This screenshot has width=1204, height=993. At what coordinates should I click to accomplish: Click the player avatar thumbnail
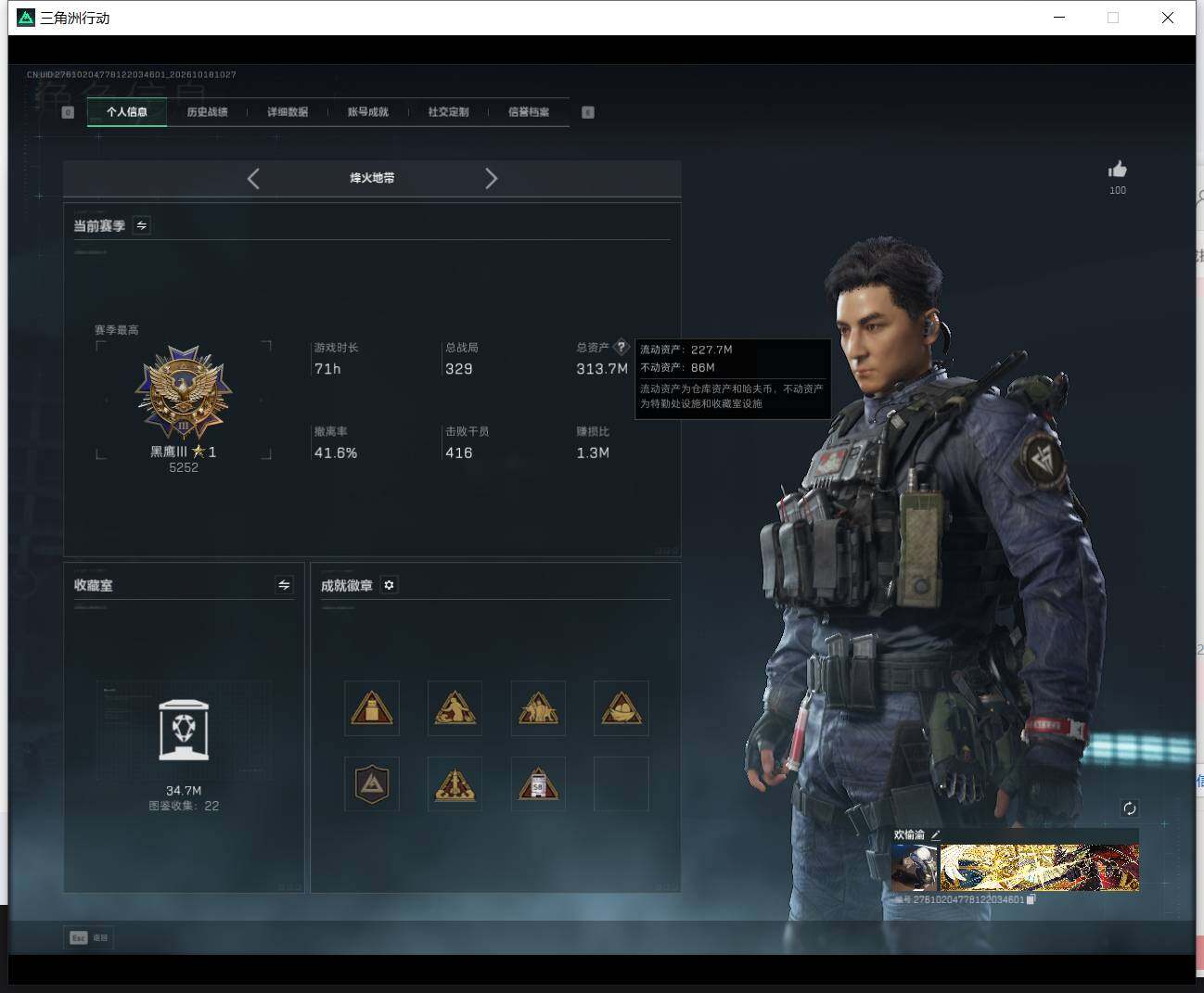tap(915, 867)
